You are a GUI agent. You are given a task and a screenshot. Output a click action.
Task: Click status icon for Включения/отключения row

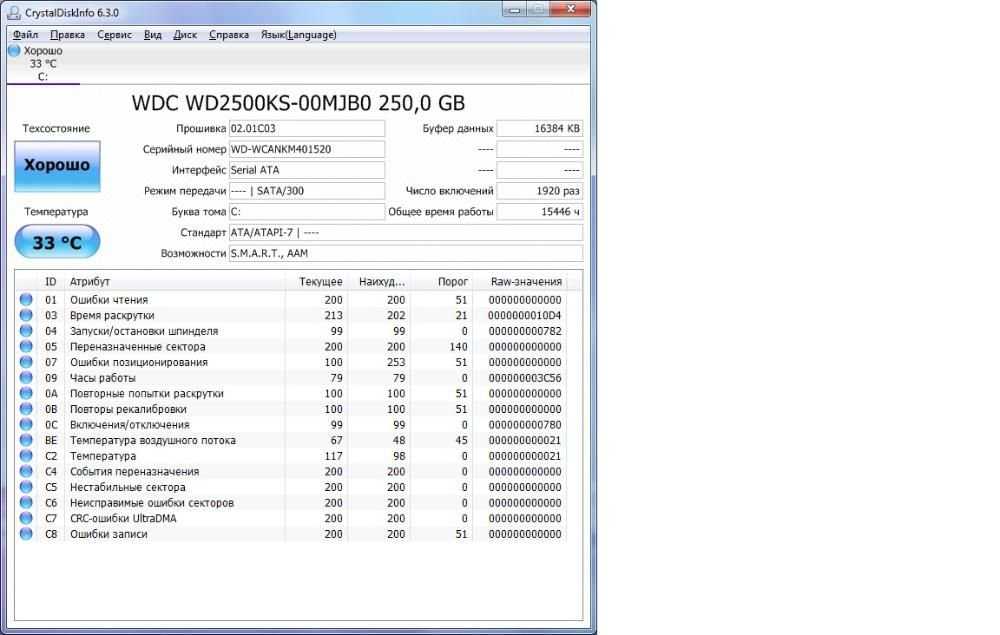[26, 424]
